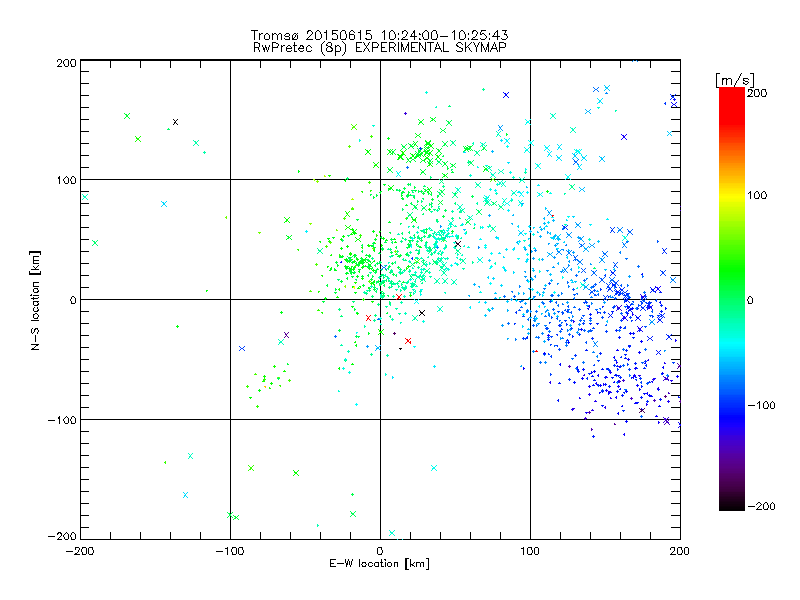Click the colorbar label '-200' at bottom
Screen dimensions: 800x600
click(761, 506)
